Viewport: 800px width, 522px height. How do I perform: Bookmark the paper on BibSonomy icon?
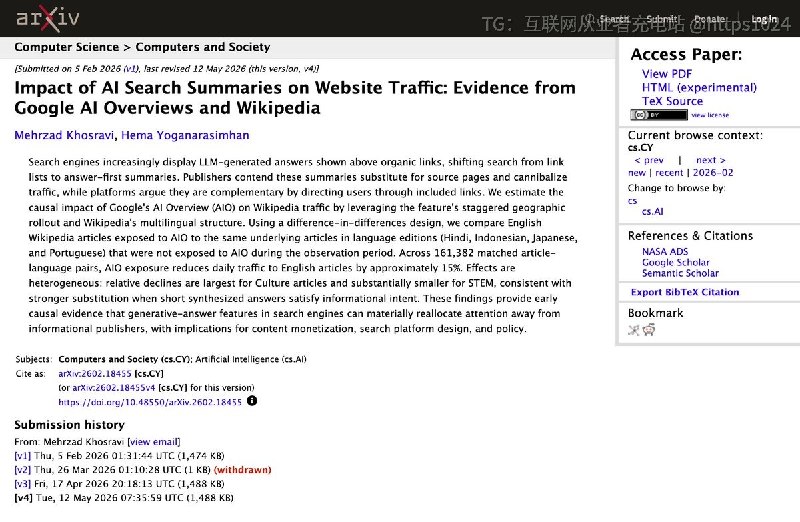[x=634, y=330]
